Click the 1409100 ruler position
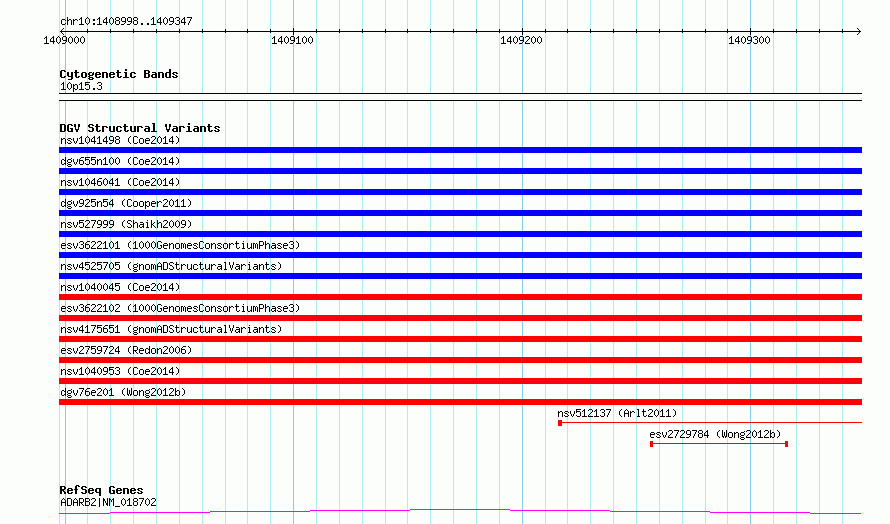Screen dimensions: 890x524 pyautogui.click(x=292, y=40)
